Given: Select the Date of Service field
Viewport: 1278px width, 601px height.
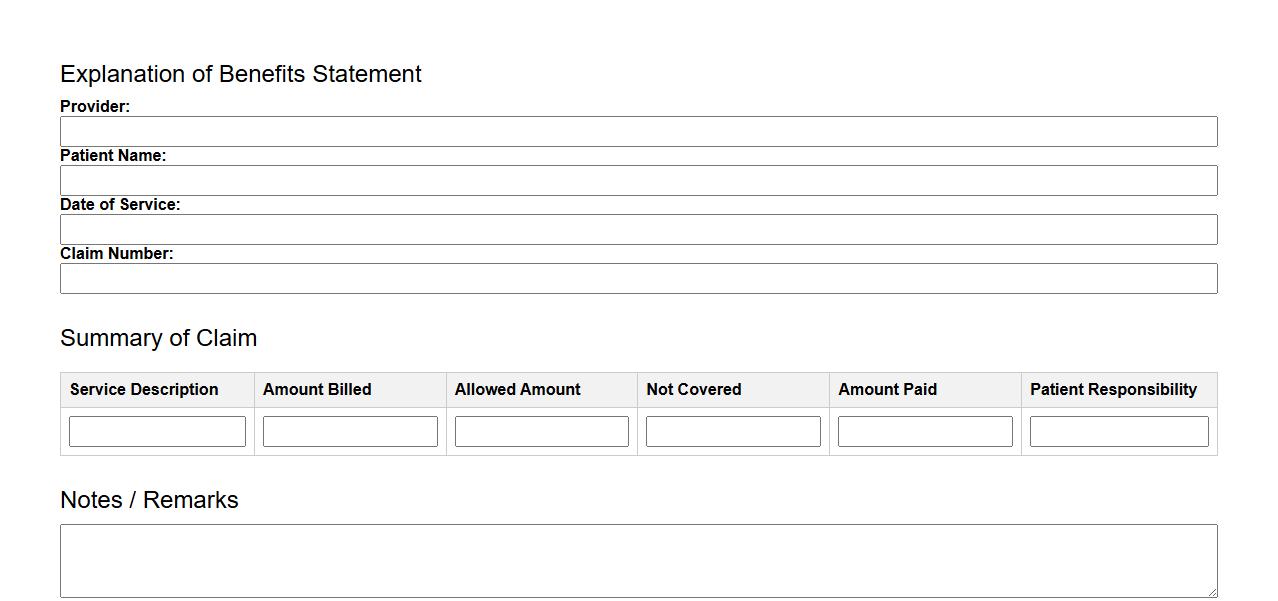Looking at the screenshot, I should coord(638,229).
